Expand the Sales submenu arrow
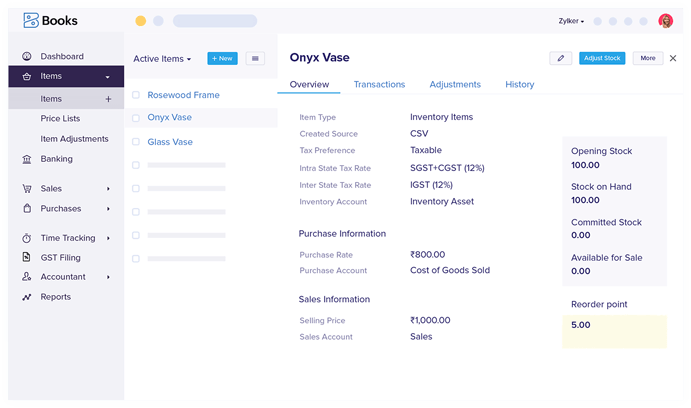Image resolution: width=691 pixels, height=408 pixels. click(108, 189)
